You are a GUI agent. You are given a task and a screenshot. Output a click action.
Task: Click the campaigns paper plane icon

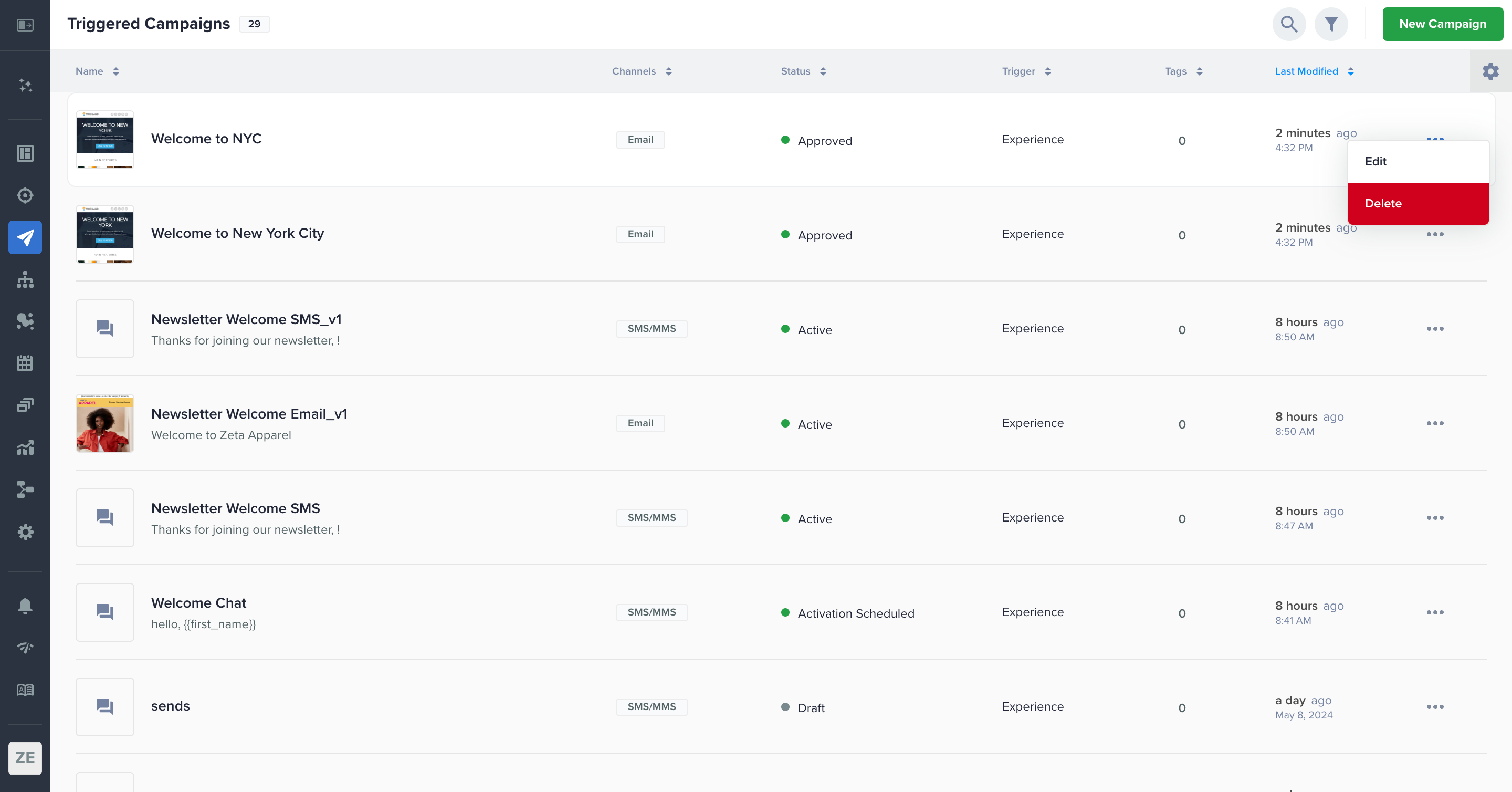(x=25, y=237)
